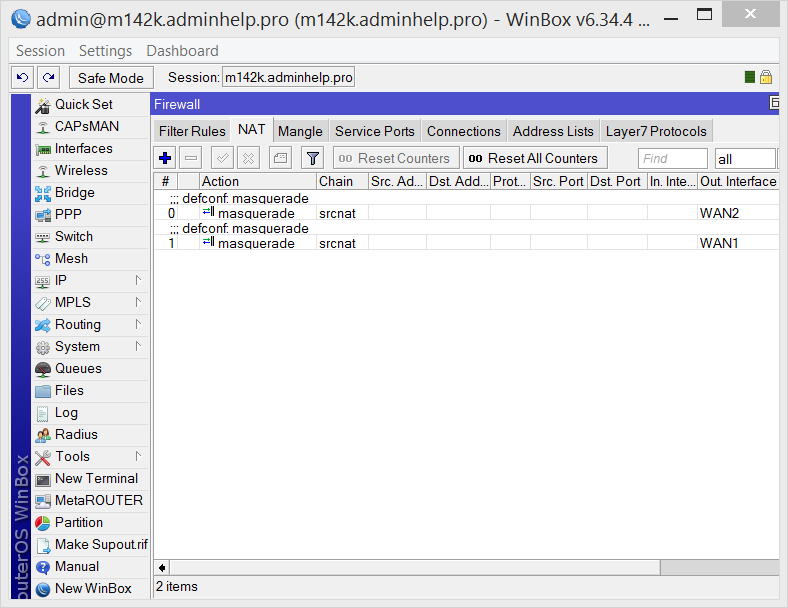This screenshot has width=788, height=608.
Task: Click the green load indicator icon
Action: (x=750, y=77)
